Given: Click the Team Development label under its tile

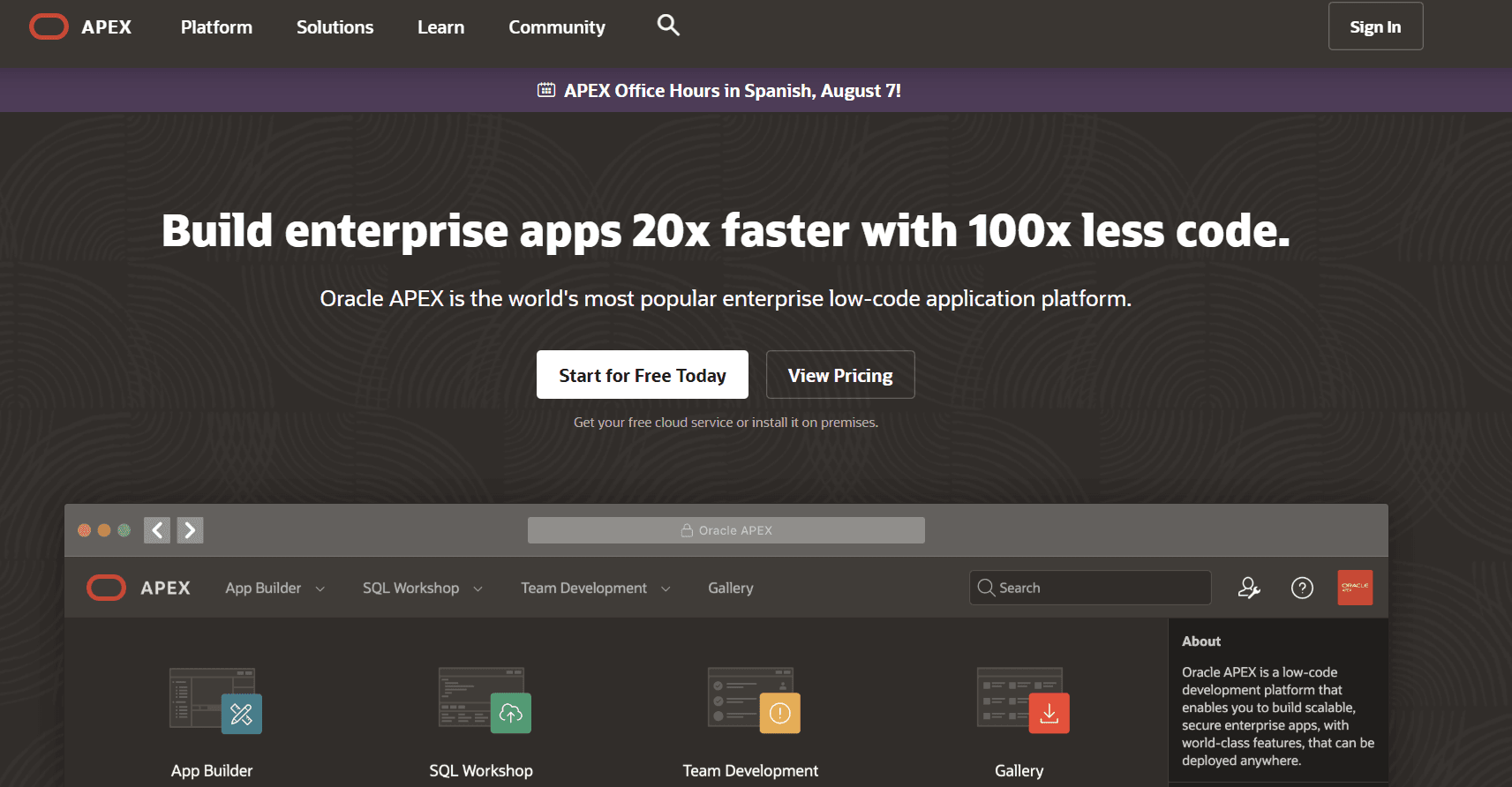Looking at the screenshot, I should (750, 770).
